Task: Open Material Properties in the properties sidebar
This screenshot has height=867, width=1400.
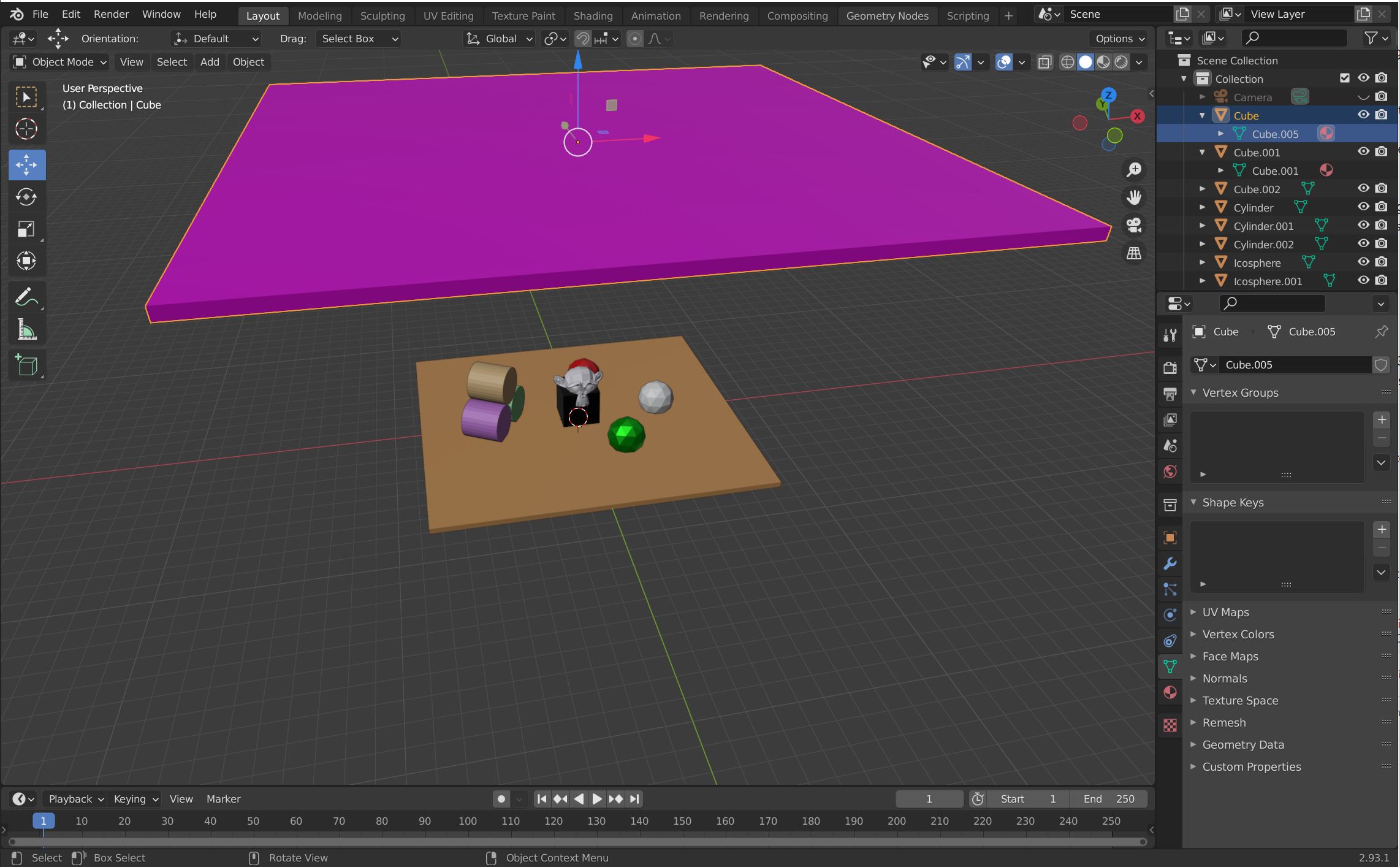Action: [x=1170, y=692]
